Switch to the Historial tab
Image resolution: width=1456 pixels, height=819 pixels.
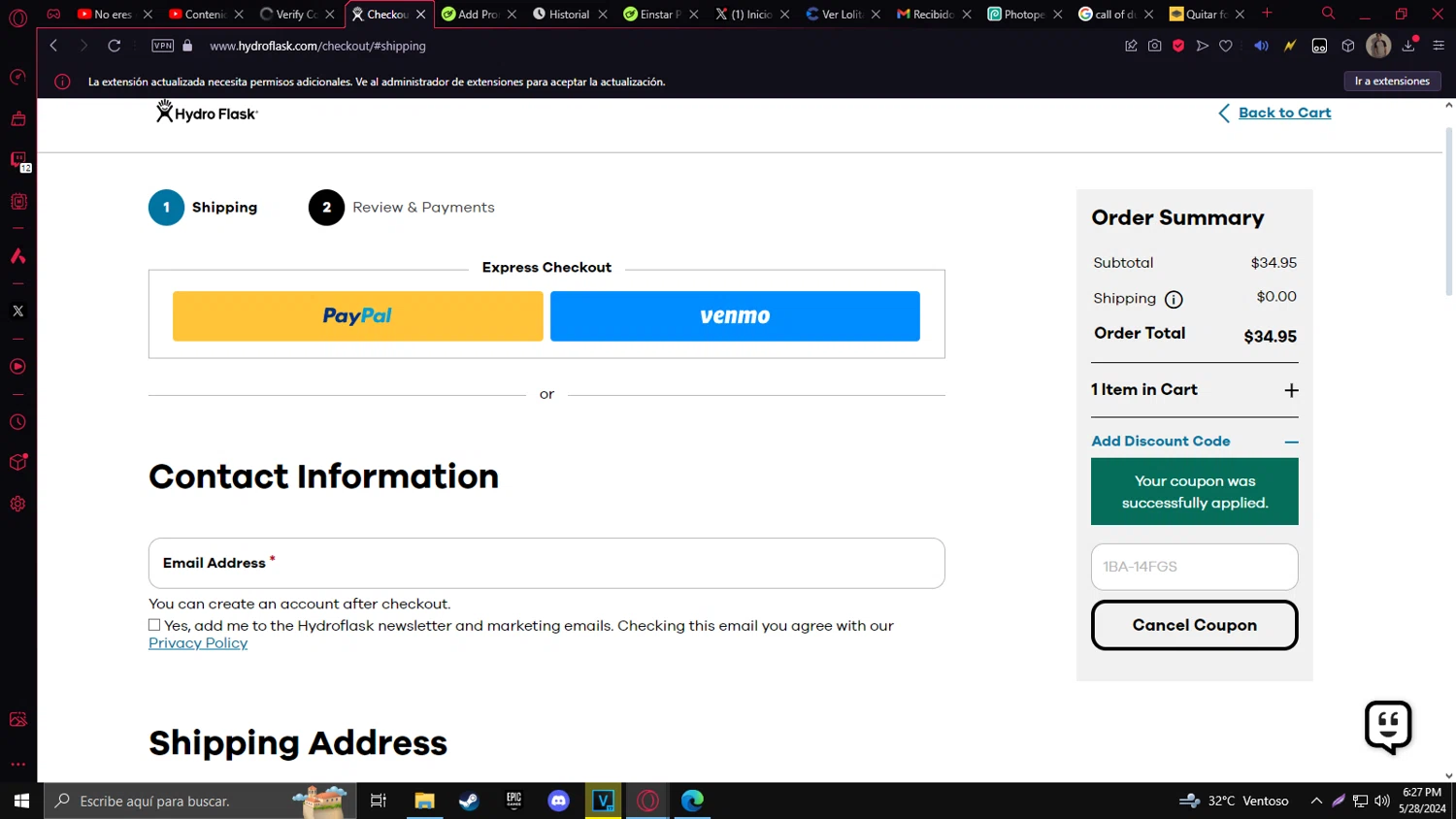(569, 14)
